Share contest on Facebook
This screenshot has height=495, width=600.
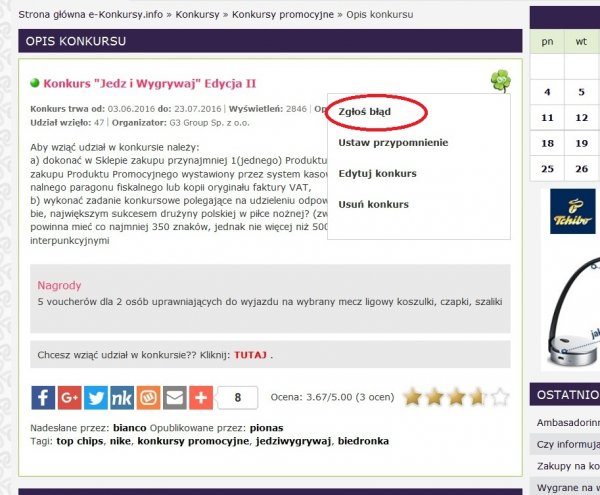(x=44, y=397)
